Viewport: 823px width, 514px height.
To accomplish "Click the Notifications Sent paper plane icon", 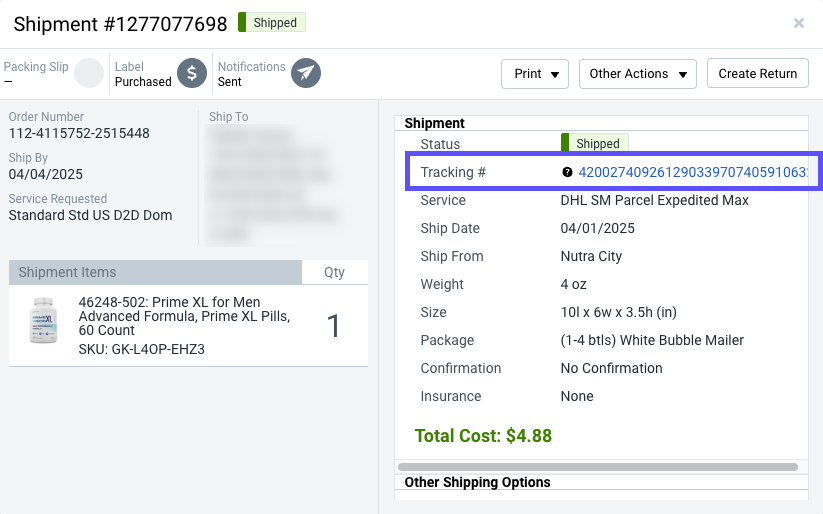I will [x=306, y=73].
